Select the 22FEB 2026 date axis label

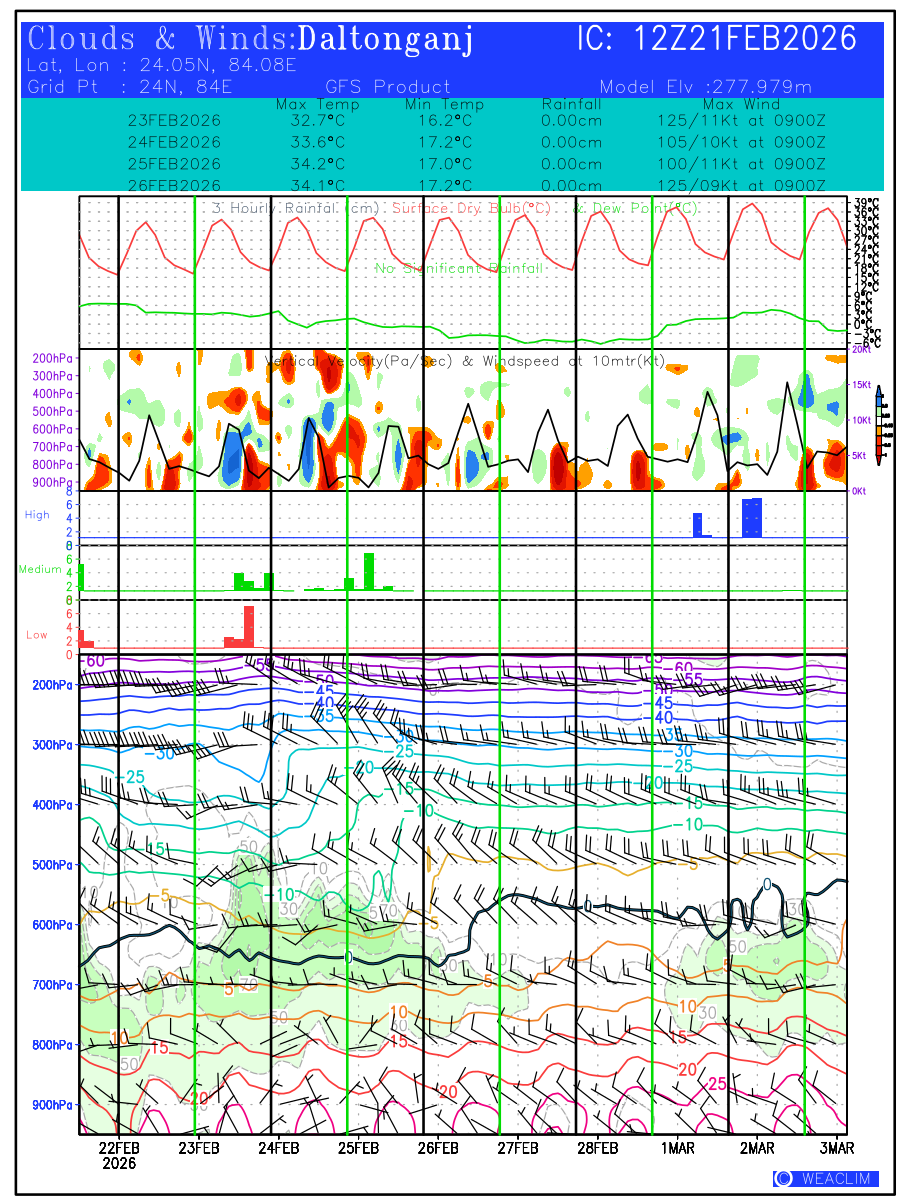click(118, 1154)
